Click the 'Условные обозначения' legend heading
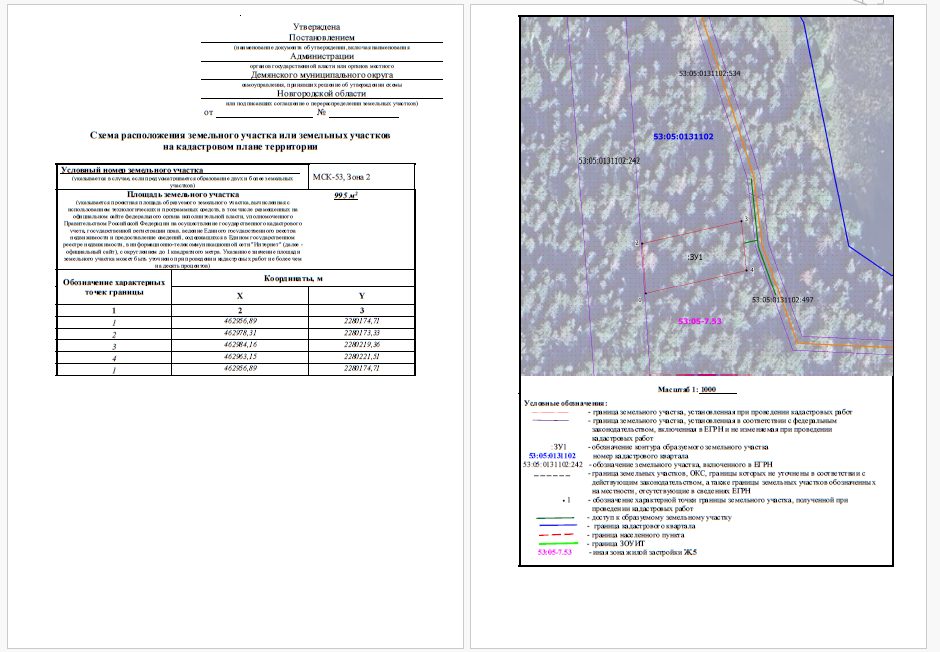Viewport: 940px width, 652px height. click(565, 403)
